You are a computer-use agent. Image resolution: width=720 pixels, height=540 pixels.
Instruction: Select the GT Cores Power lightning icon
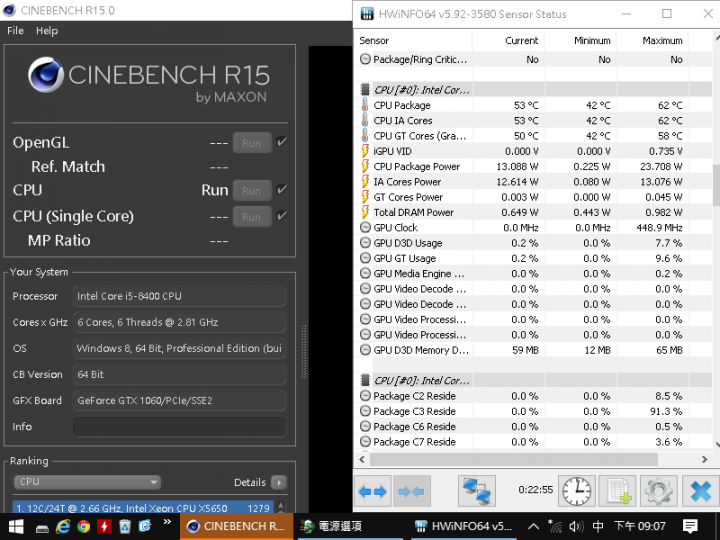(x=365, y=197)
